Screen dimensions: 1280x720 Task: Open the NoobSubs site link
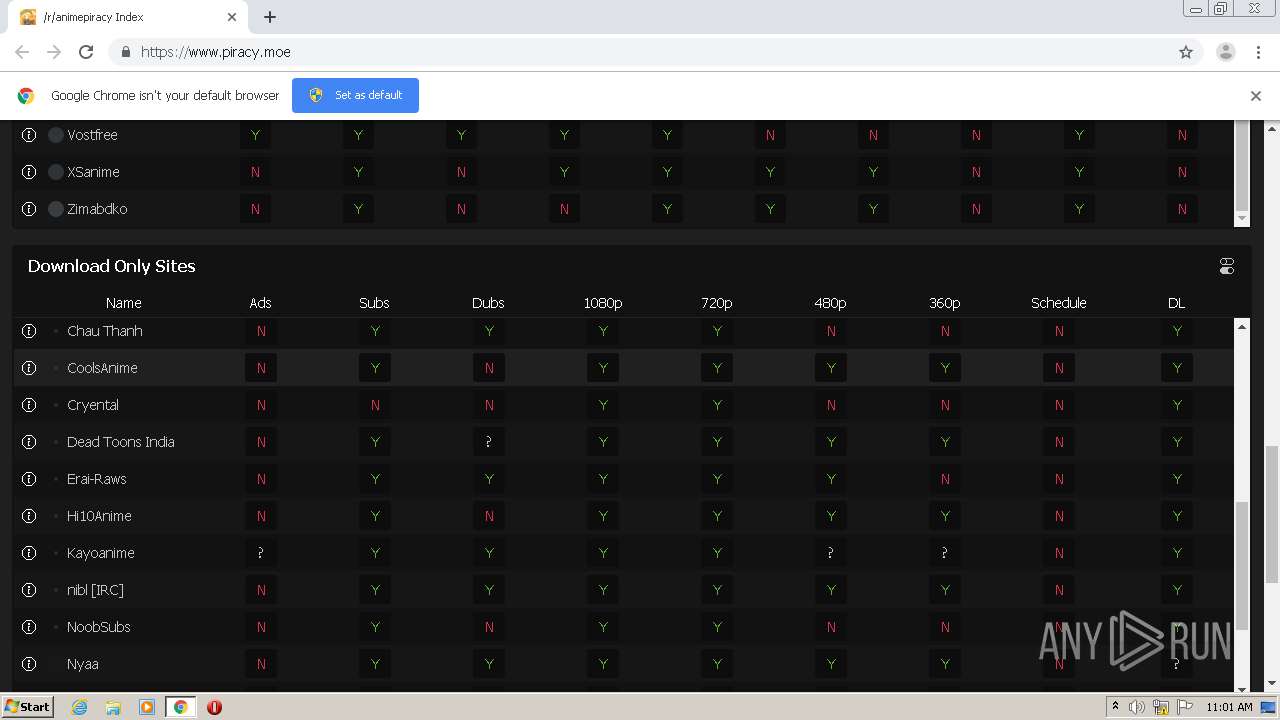pos(99,627)
